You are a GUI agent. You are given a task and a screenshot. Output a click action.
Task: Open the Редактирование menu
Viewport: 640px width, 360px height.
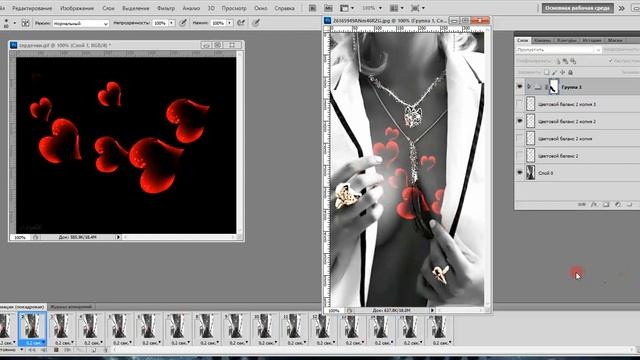pos(32,8)
